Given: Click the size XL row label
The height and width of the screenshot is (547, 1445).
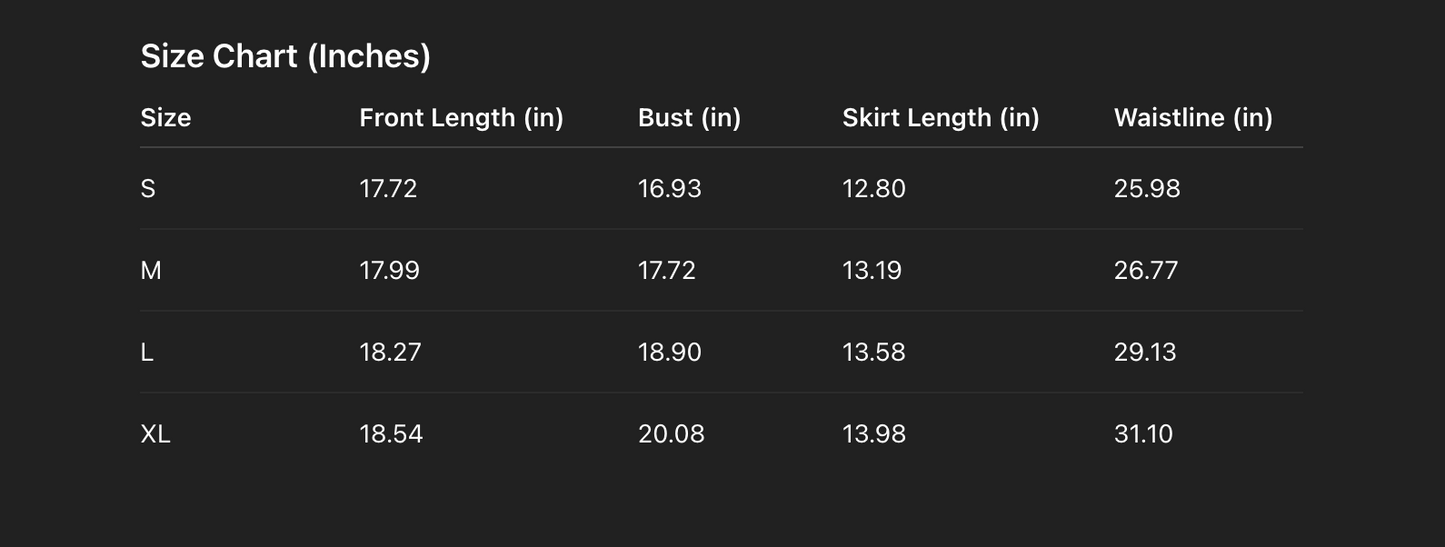Looking at the screenshot, I should [155, 435].
